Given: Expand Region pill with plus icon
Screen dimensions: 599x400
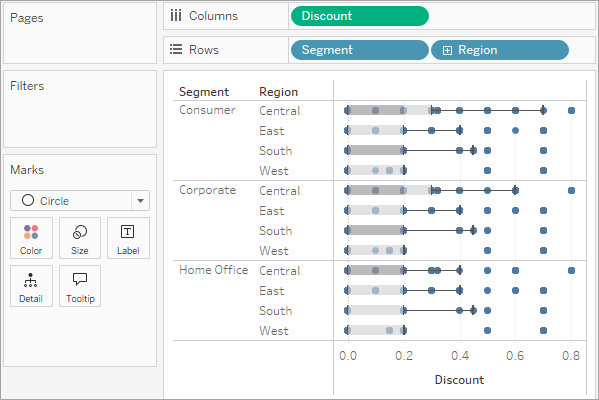Looking at the screenshot, I should pos(447,50).
